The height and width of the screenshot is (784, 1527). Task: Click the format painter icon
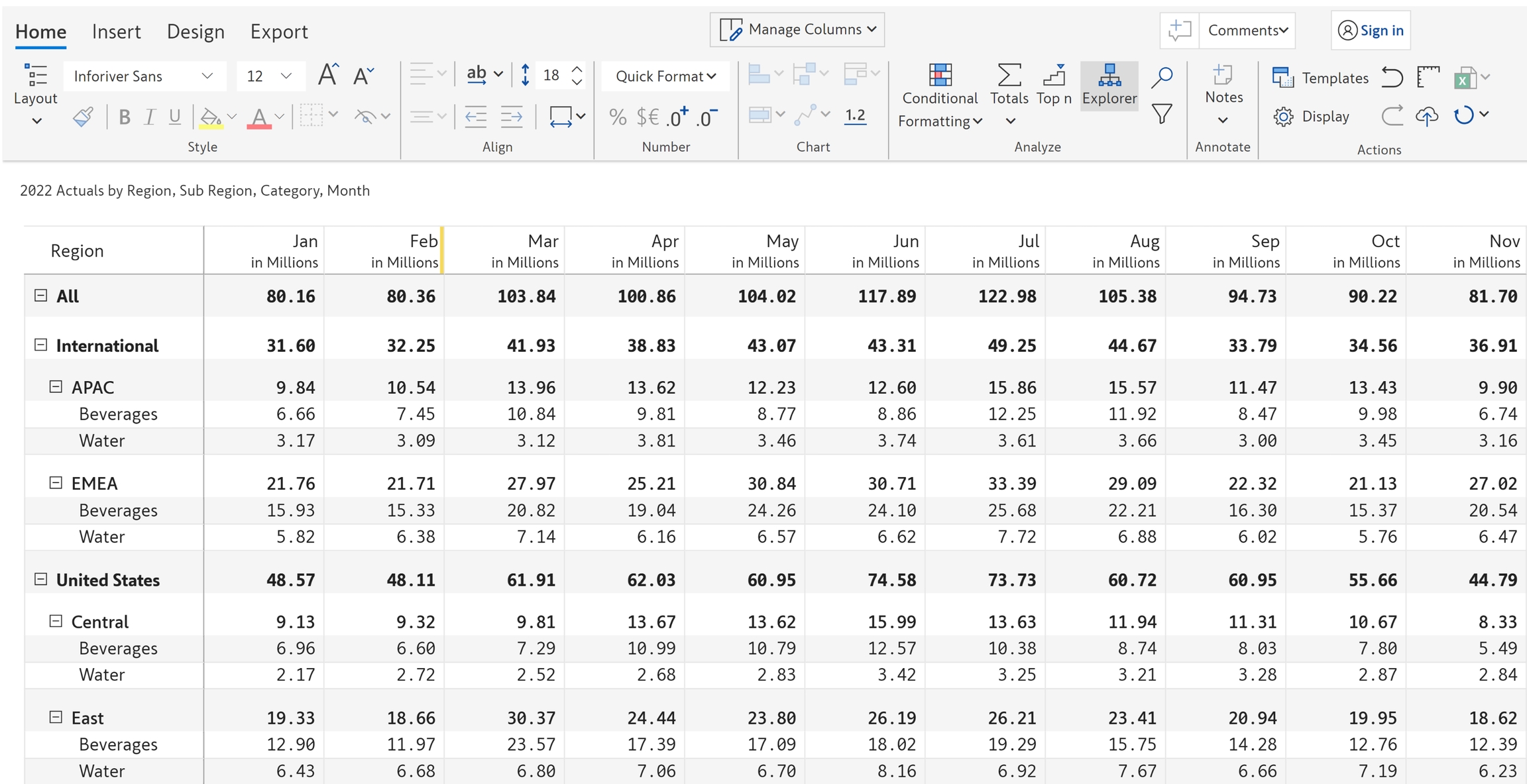pos(83,117)
